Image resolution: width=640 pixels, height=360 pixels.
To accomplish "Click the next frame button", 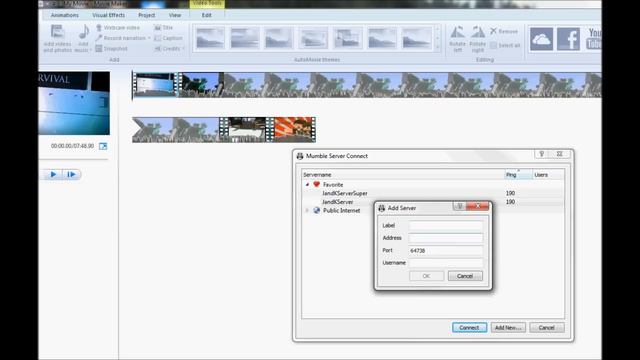I will tap(71, 174).
